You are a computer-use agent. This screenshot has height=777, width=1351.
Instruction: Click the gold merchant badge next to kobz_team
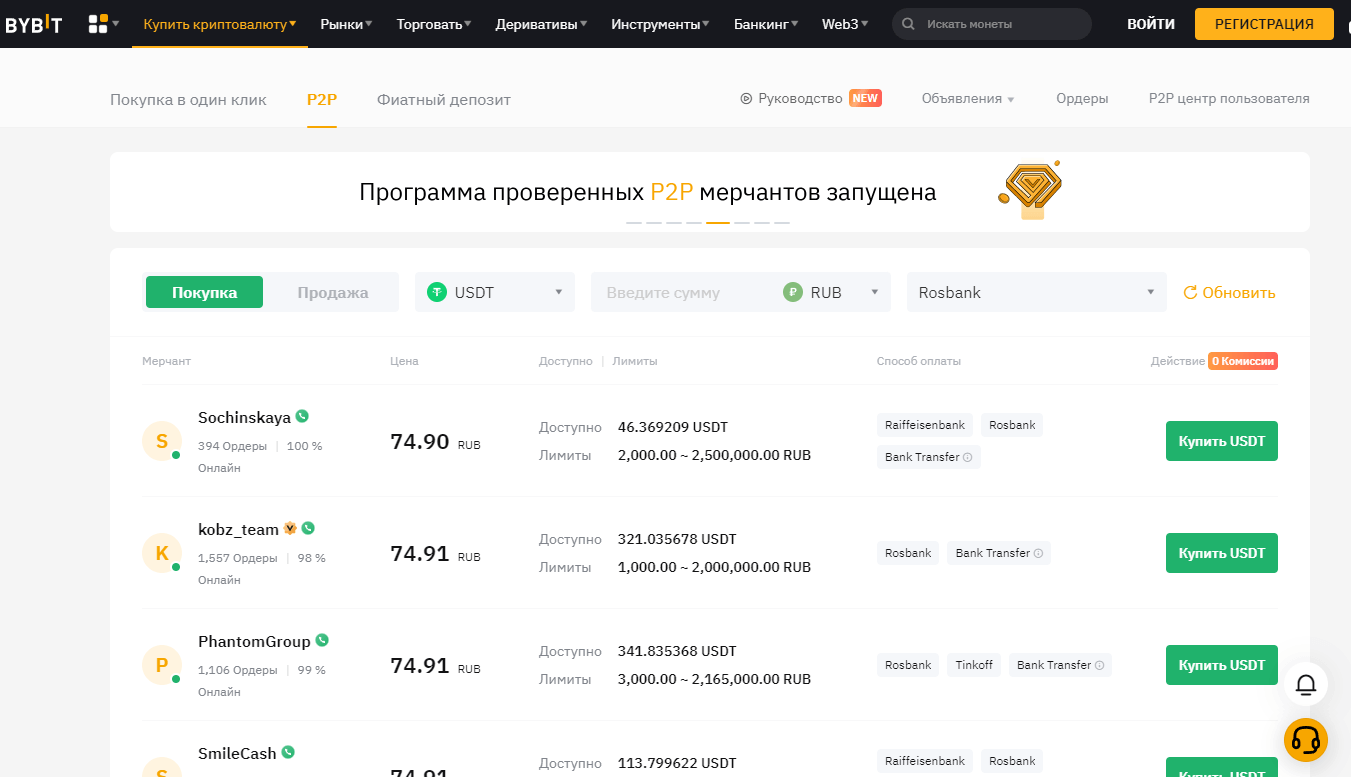click(x=290, y=528)
